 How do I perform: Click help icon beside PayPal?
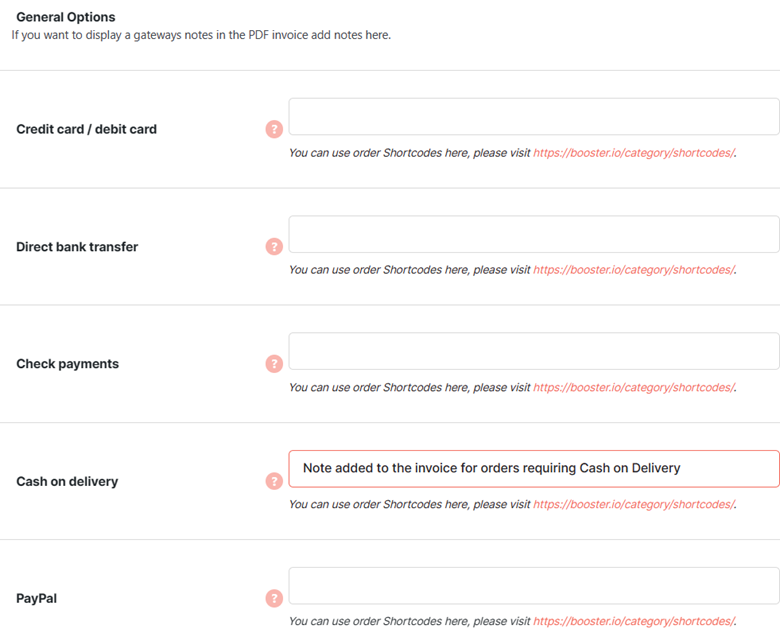(274, 598)
